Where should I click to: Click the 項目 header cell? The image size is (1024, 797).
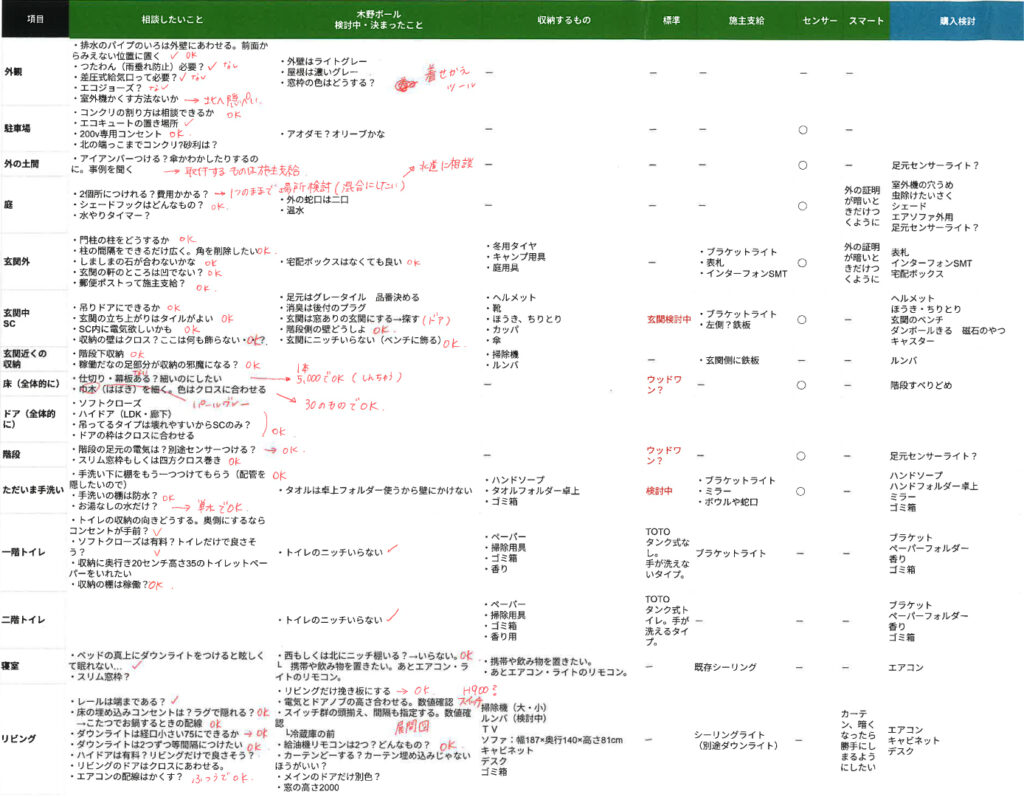coord(35,19)
